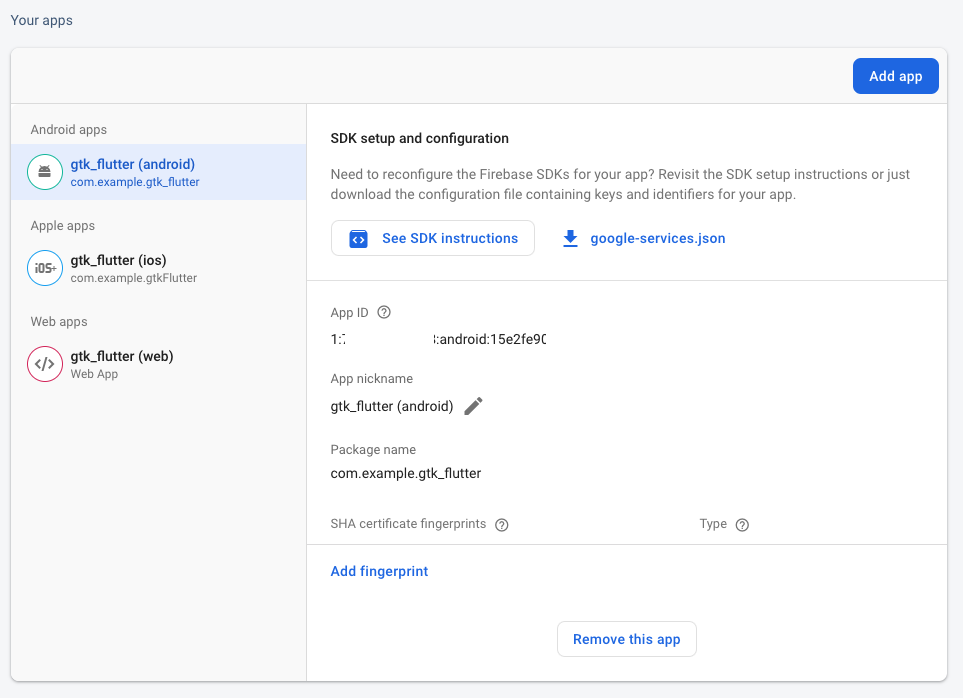963x698 pixels.
Task: Click the Your apps heading
Action: (x=41, y=19)
